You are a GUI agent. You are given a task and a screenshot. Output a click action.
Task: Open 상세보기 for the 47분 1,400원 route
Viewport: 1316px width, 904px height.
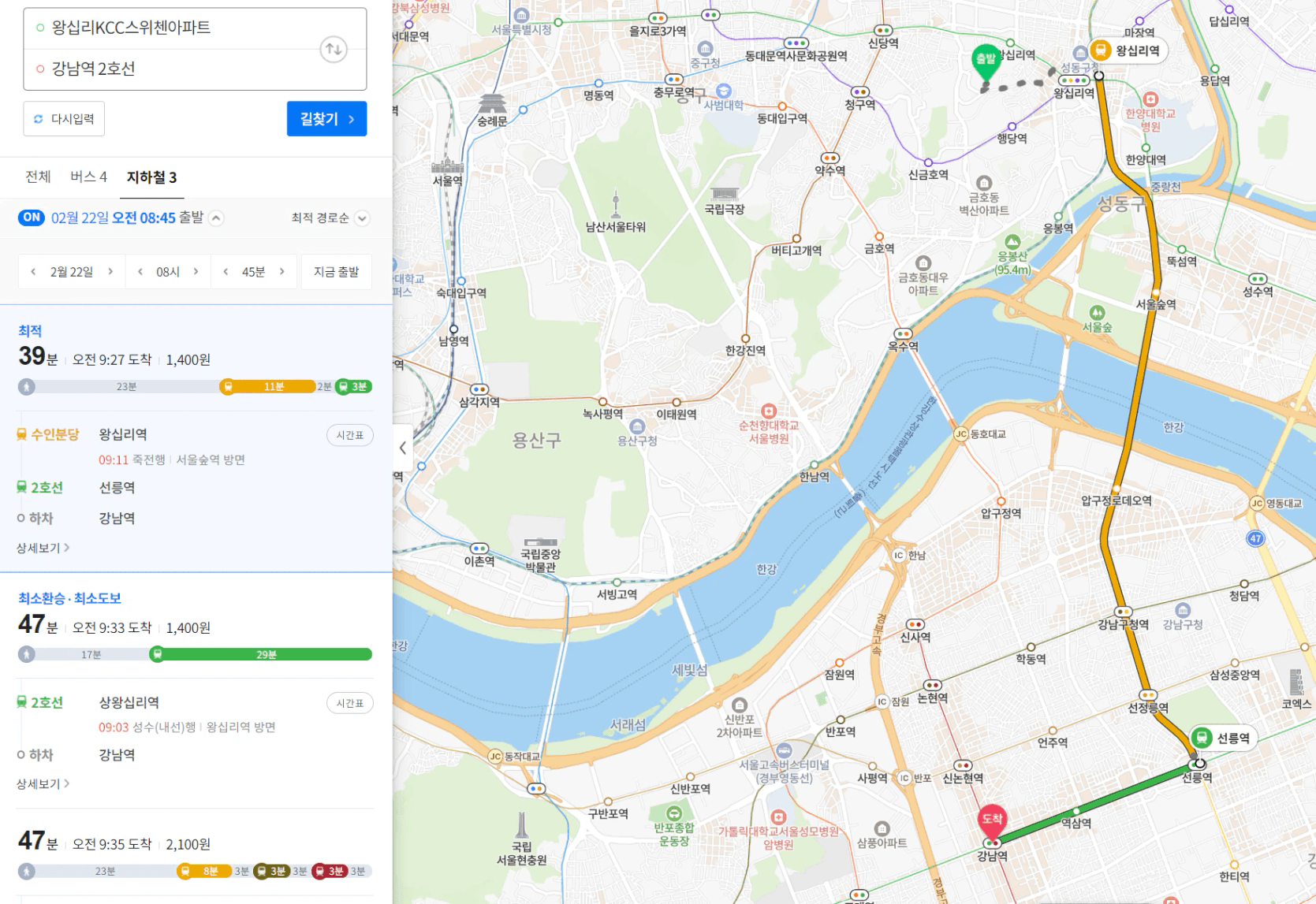click(x=43, y=784)
